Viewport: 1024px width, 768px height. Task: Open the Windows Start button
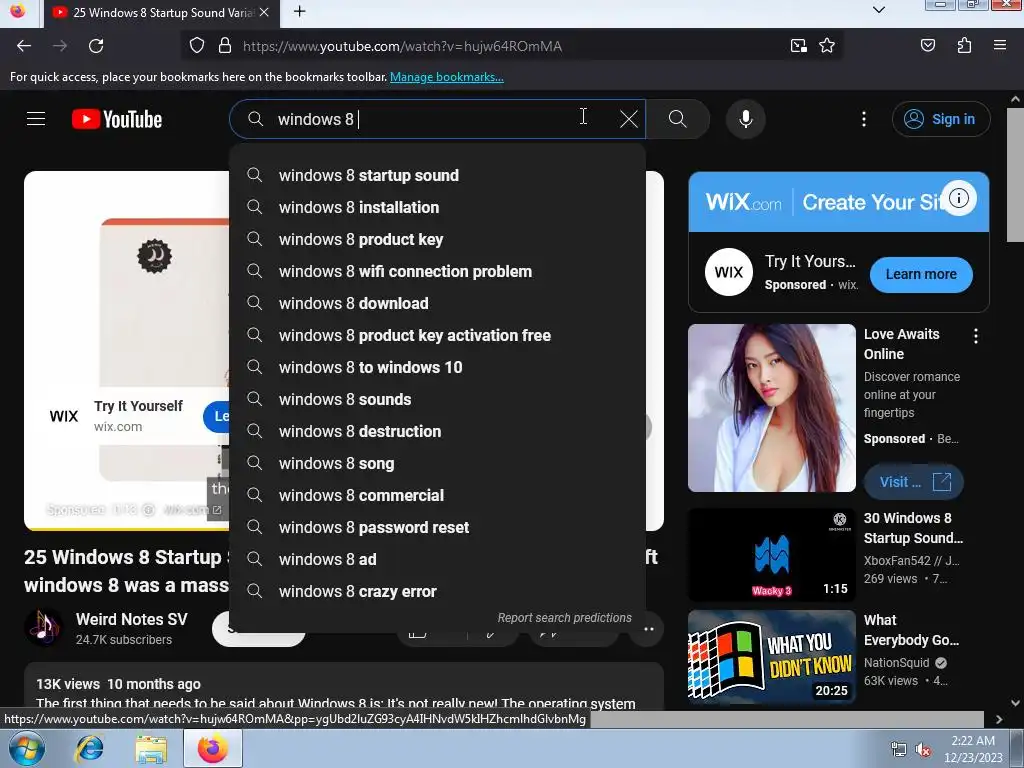(x=27, y=748)
